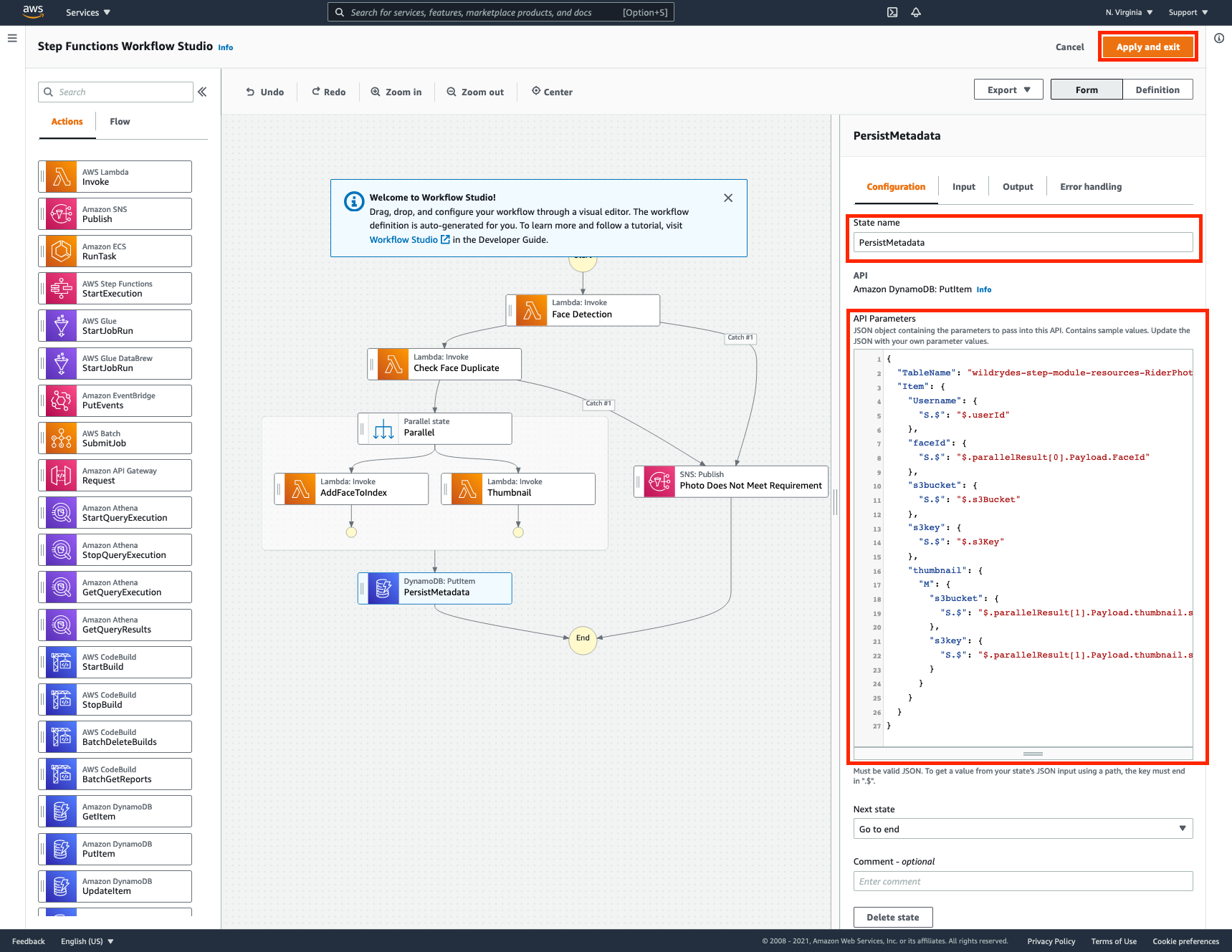Open the English (US) language selector
Image resolution: width=1232 pixels, height=952 pixels.
point(87,941)
